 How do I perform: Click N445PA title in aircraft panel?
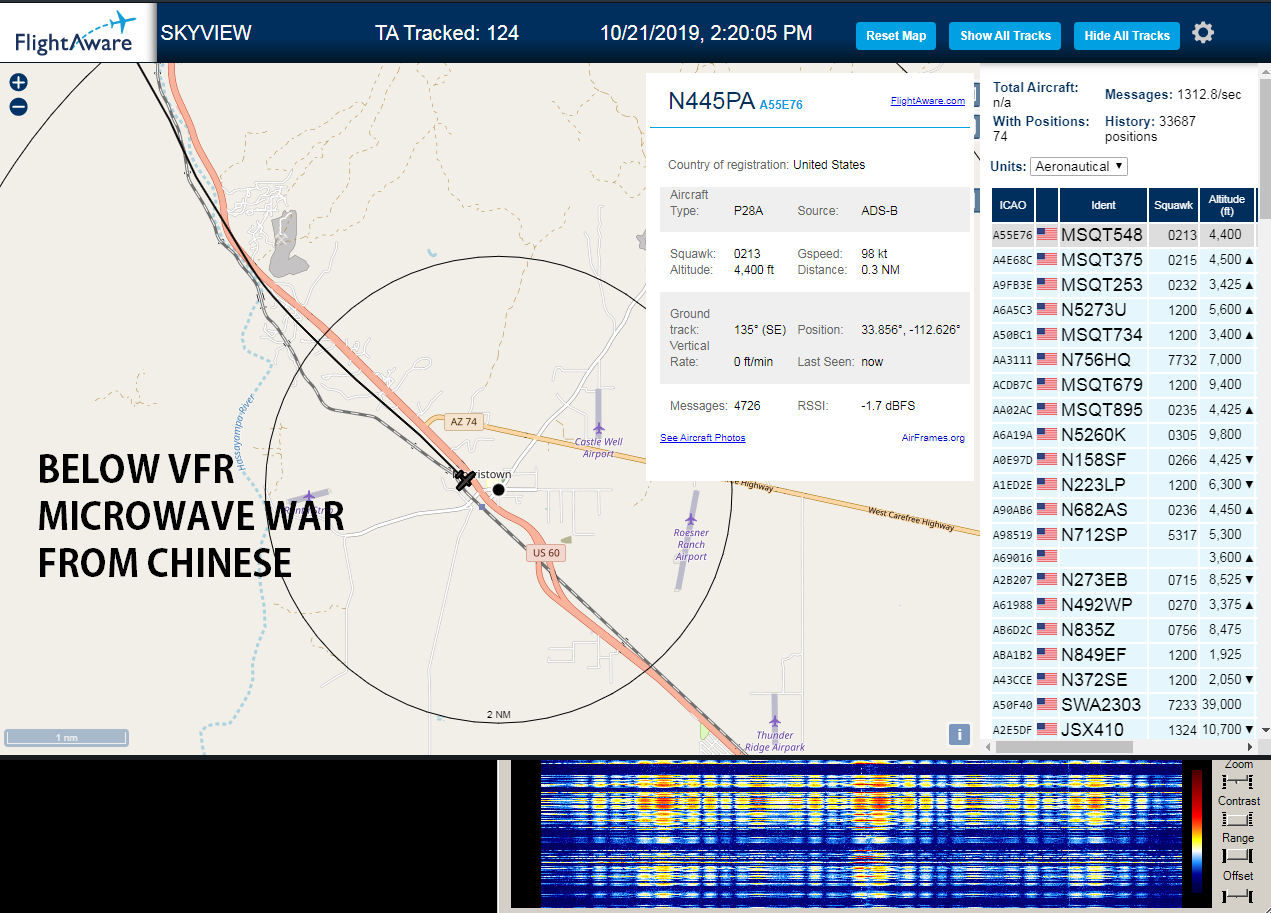(x=711, y=101)
